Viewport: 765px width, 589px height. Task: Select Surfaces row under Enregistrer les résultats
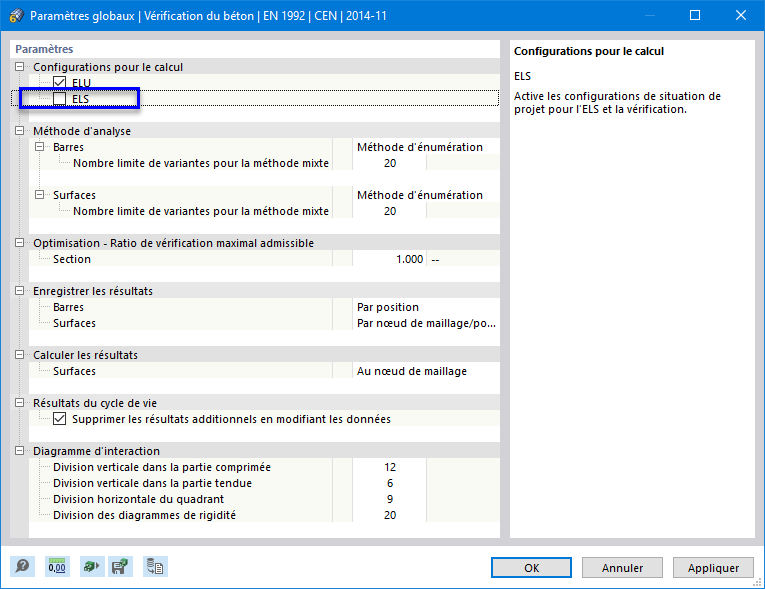74,323
